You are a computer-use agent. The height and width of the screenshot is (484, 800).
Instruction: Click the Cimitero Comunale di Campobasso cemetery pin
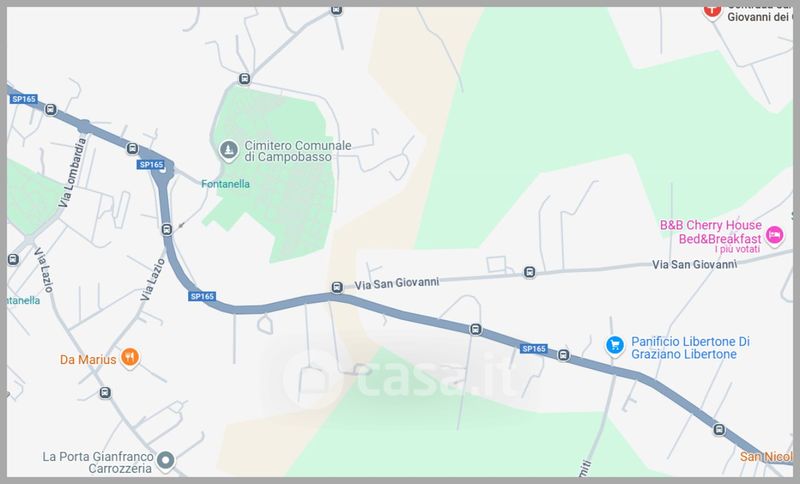click(228, 150)
